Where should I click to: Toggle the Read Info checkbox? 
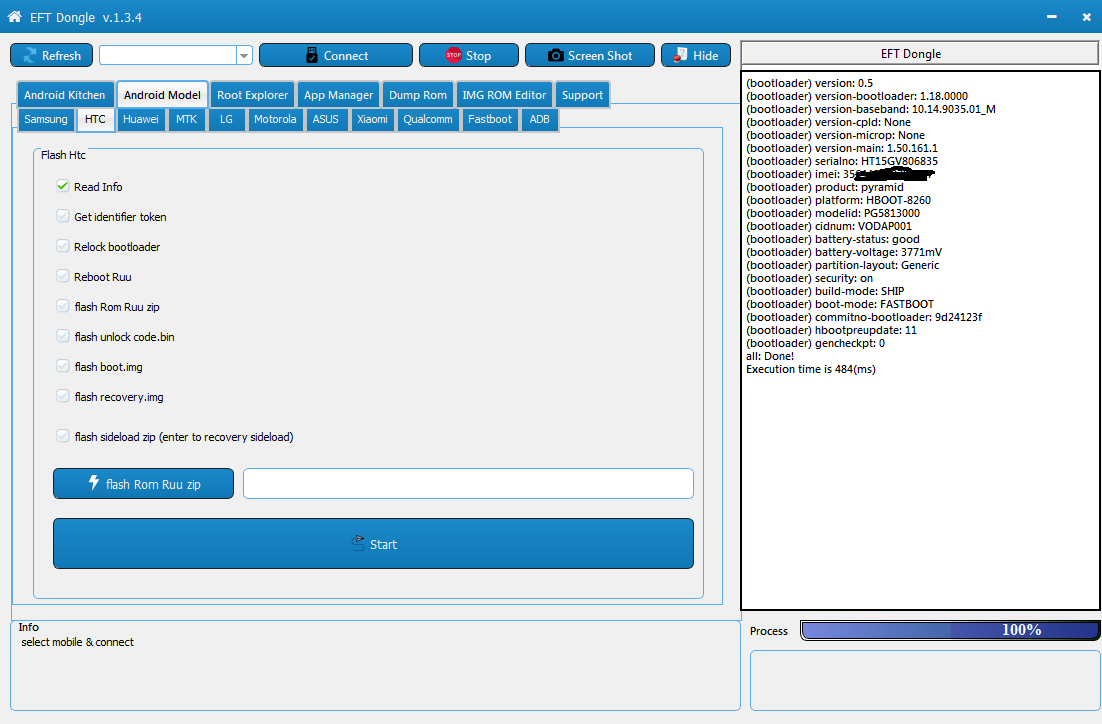point(63,186)
